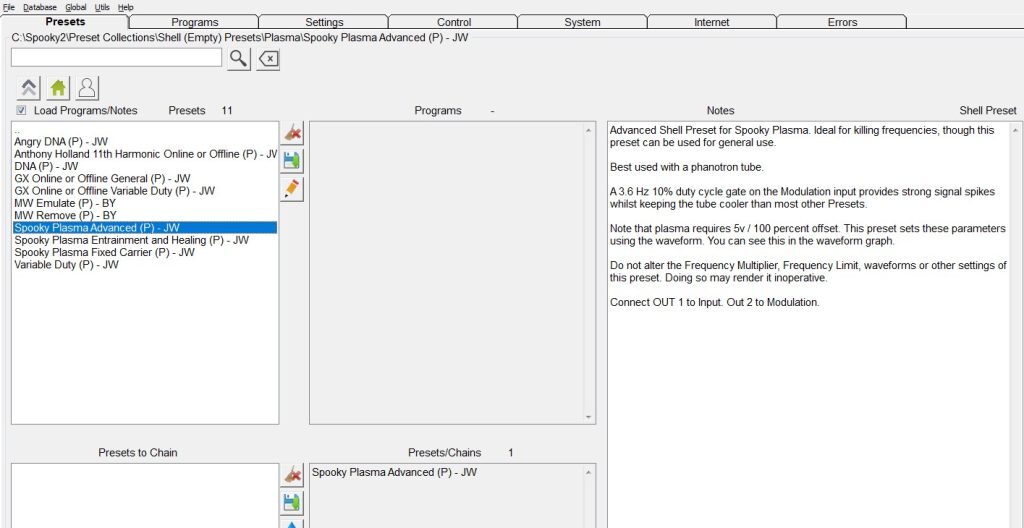Open the user presets person icon
Image resolution: width=1024 pixels, height=528 pixels.
(87, 88)
